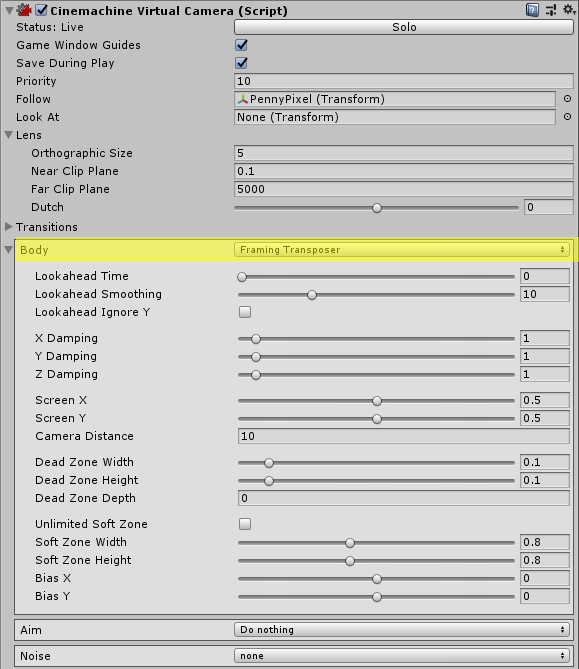Click the PennyPixel transform icon in Follow
The width and height of the screenshot is (579, 669).
[243, 99]
